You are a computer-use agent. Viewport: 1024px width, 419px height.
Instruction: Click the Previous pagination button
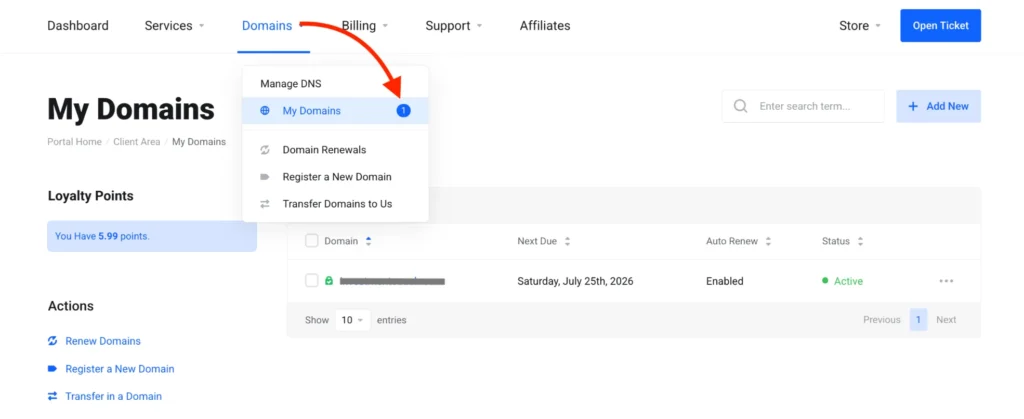[x=882, y=320]
